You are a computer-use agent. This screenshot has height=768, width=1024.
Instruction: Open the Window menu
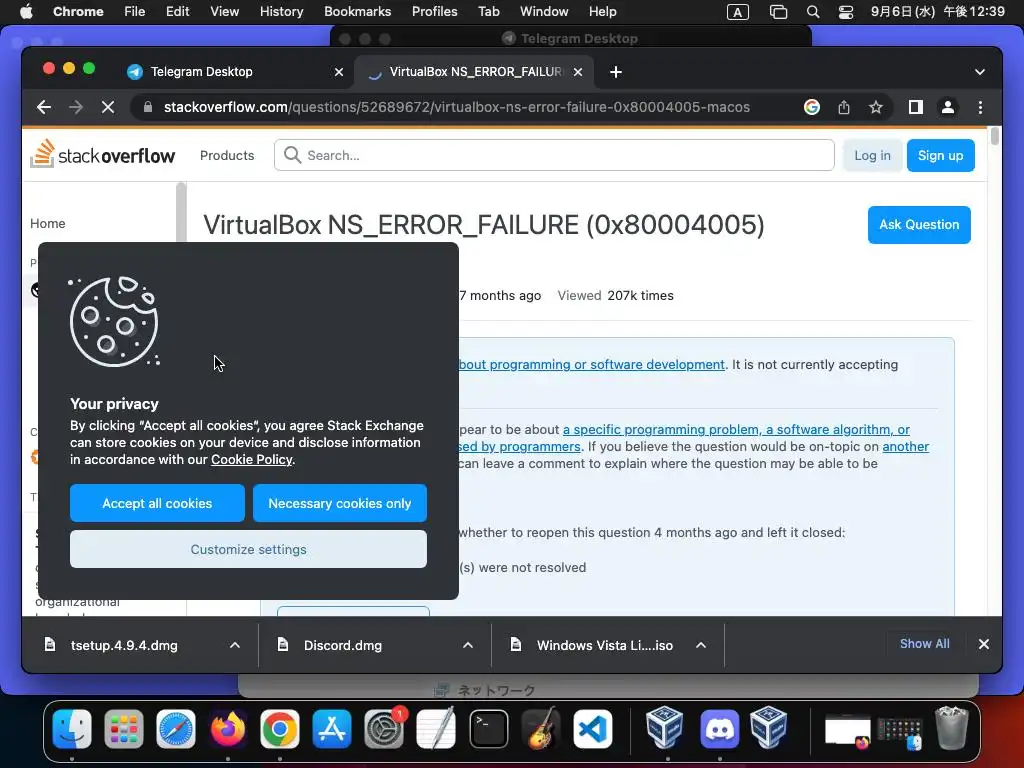pos(544,12)
